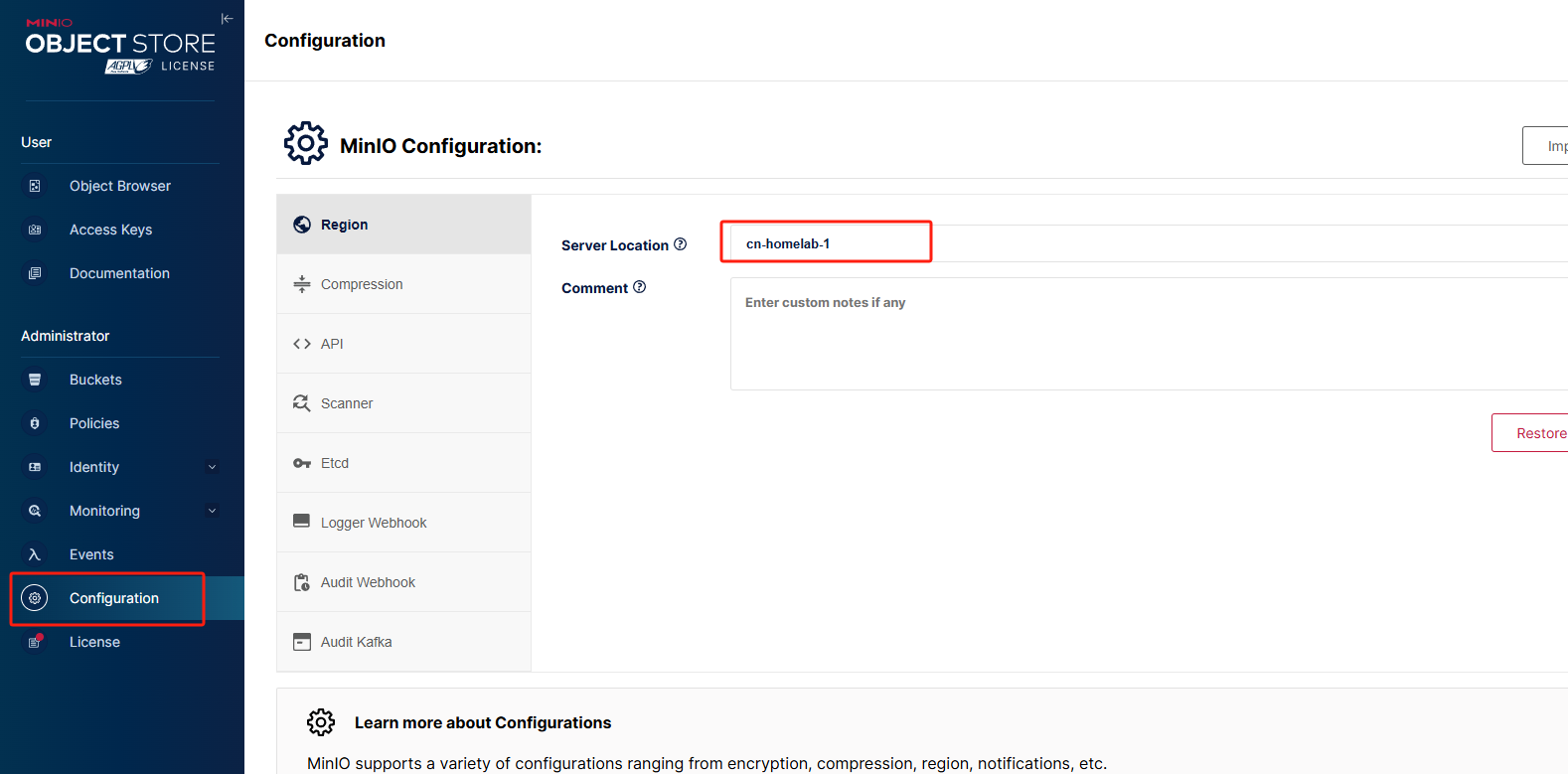Click the License icon with red dot
1568x774 pixels.
[x=35, y=642]
